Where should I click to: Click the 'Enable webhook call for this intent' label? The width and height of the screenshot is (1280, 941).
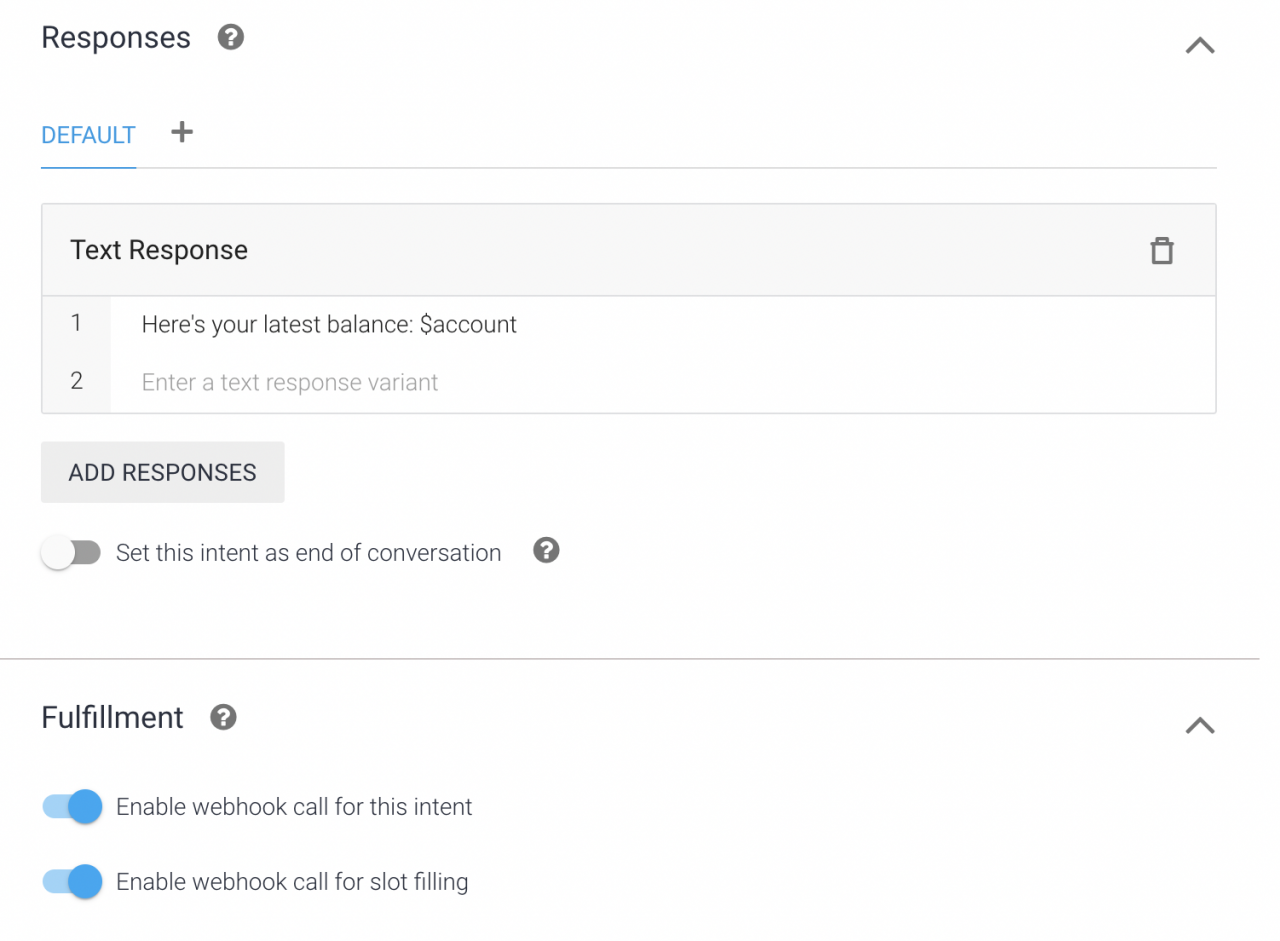coord(294,807)
